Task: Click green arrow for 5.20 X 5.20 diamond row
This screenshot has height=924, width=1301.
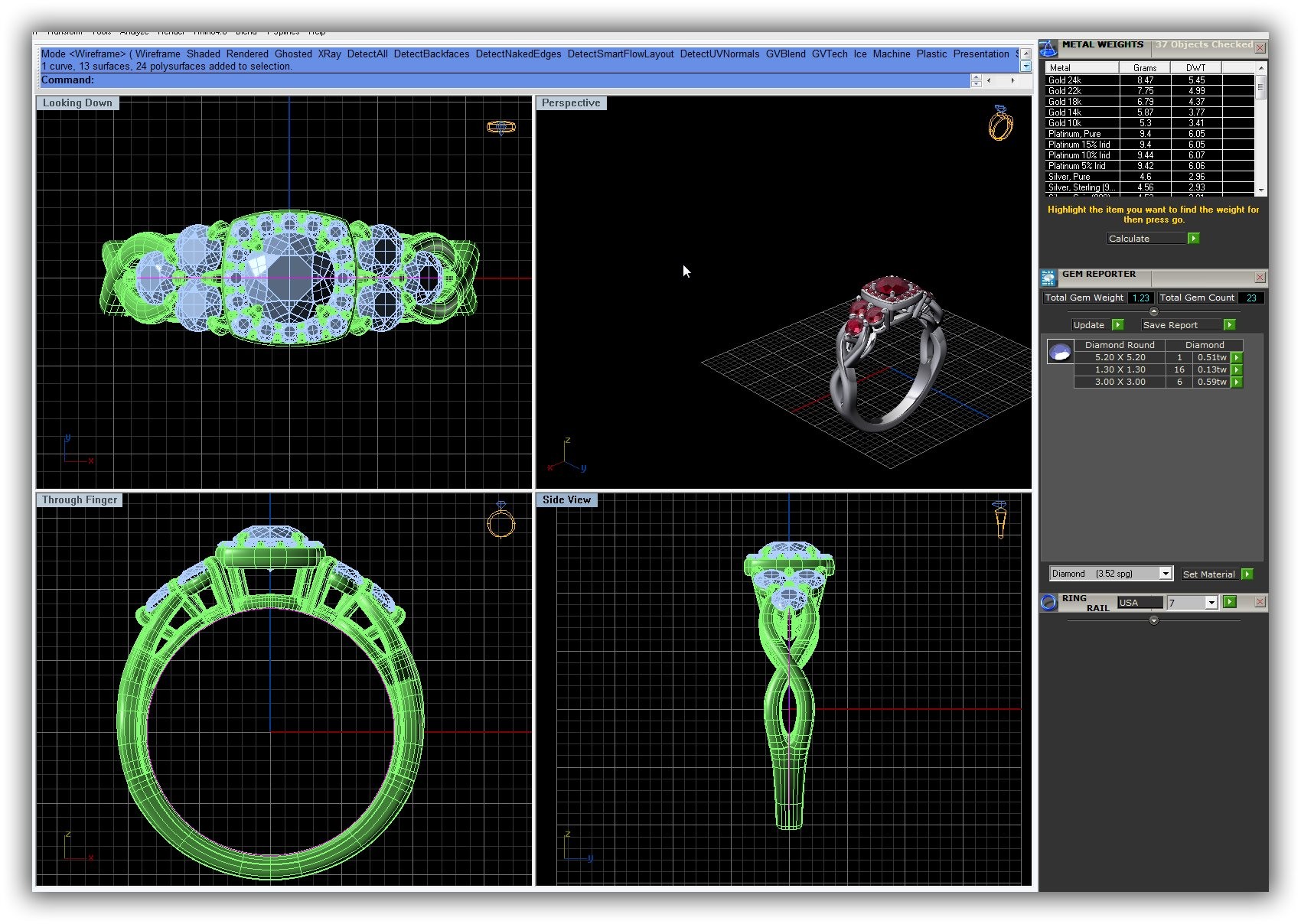Action: pos(1236,358)
